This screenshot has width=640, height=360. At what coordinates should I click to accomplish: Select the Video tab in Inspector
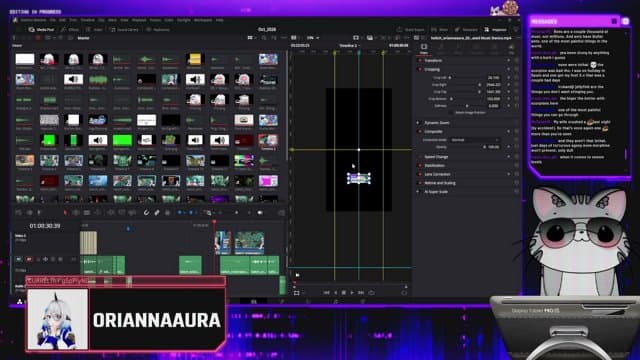click(x=424, y=48)
